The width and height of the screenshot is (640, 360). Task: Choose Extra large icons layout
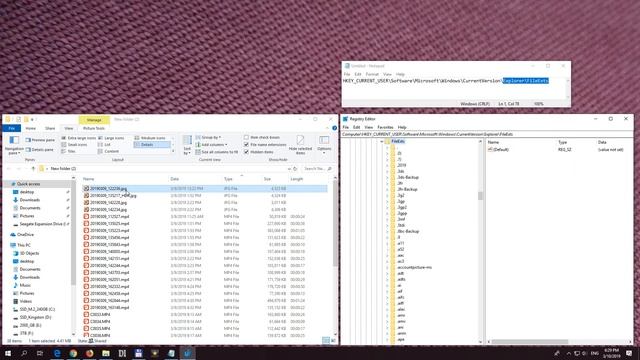78,138
